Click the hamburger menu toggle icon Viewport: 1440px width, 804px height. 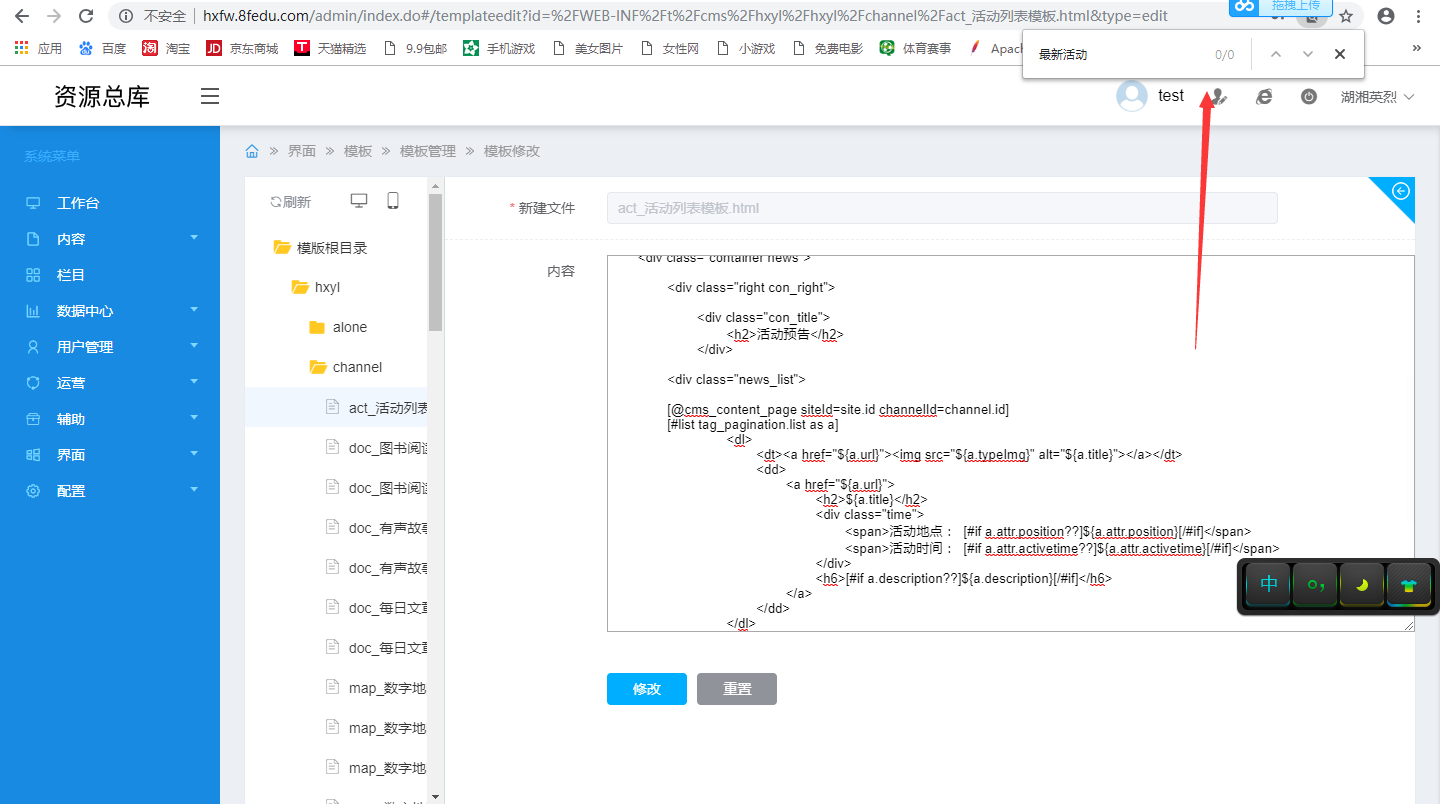coord(209,96)
